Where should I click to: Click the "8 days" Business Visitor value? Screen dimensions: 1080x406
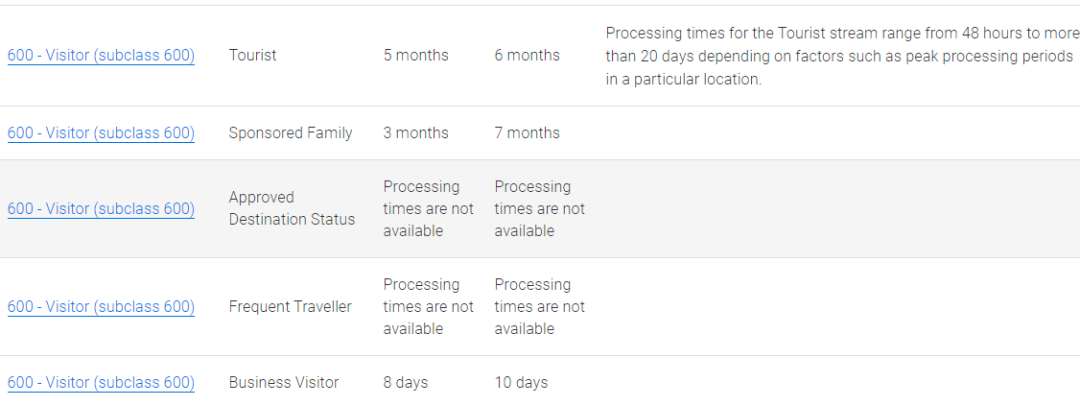click(x=405, y=383)
